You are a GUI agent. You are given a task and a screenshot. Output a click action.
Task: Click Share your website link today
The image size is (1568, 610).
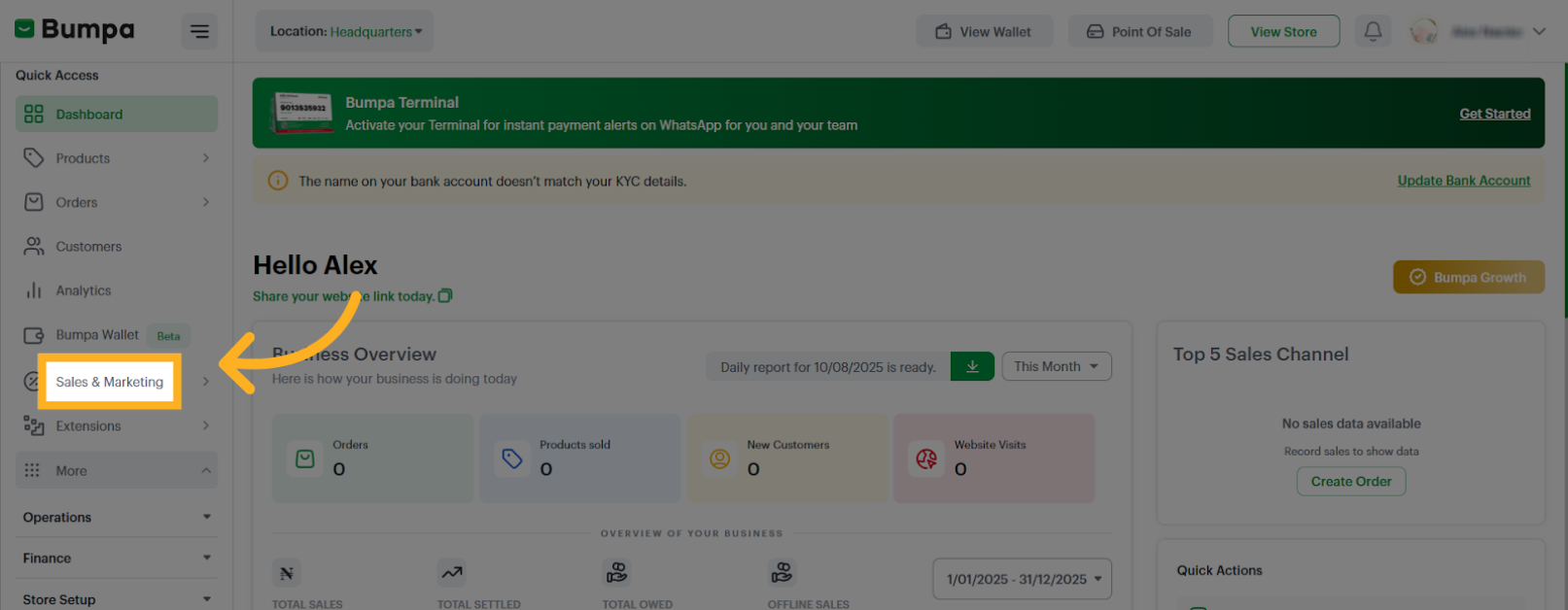pos(343,296)
